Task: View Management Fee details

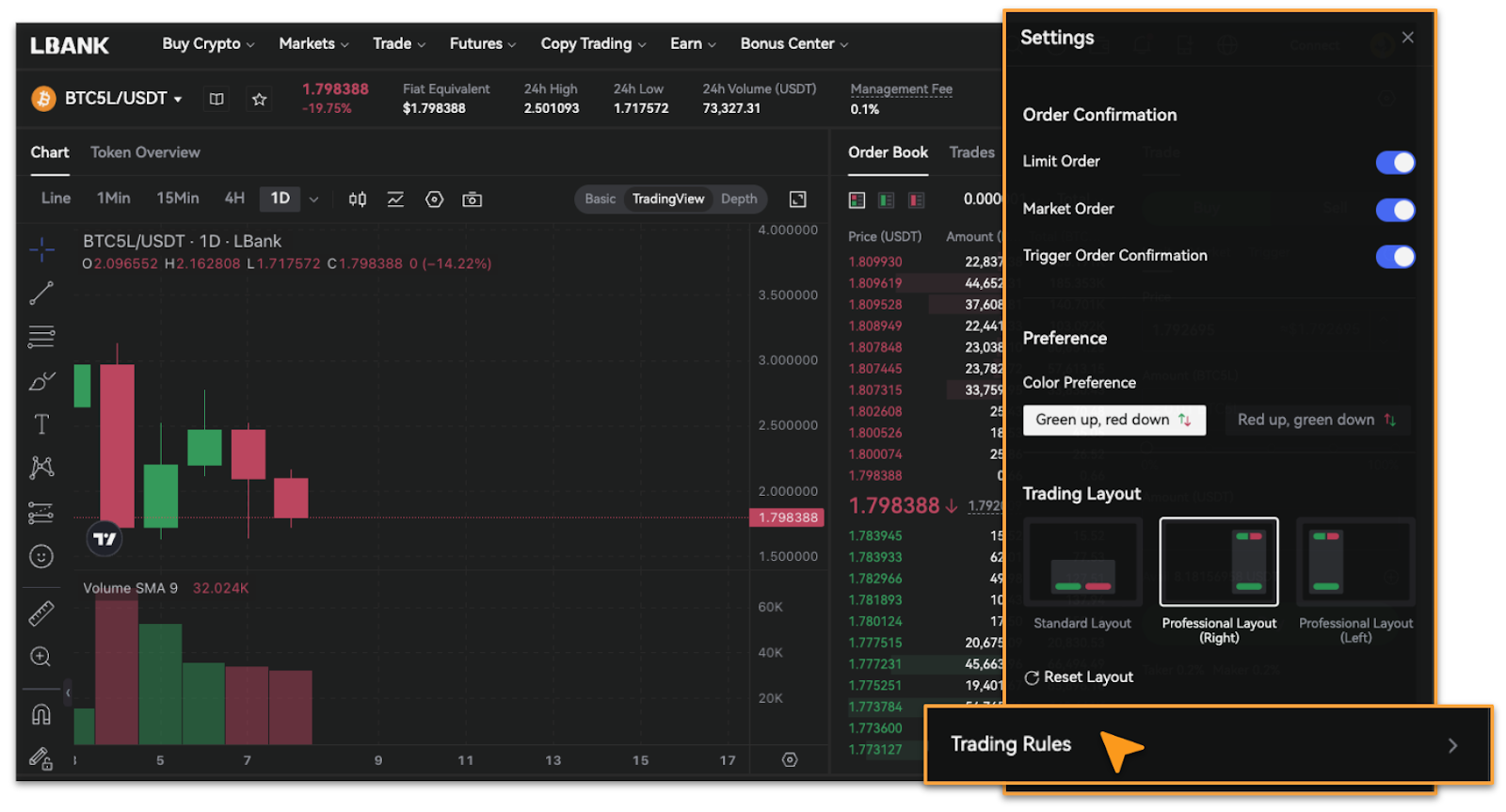Action: (902, 89)
